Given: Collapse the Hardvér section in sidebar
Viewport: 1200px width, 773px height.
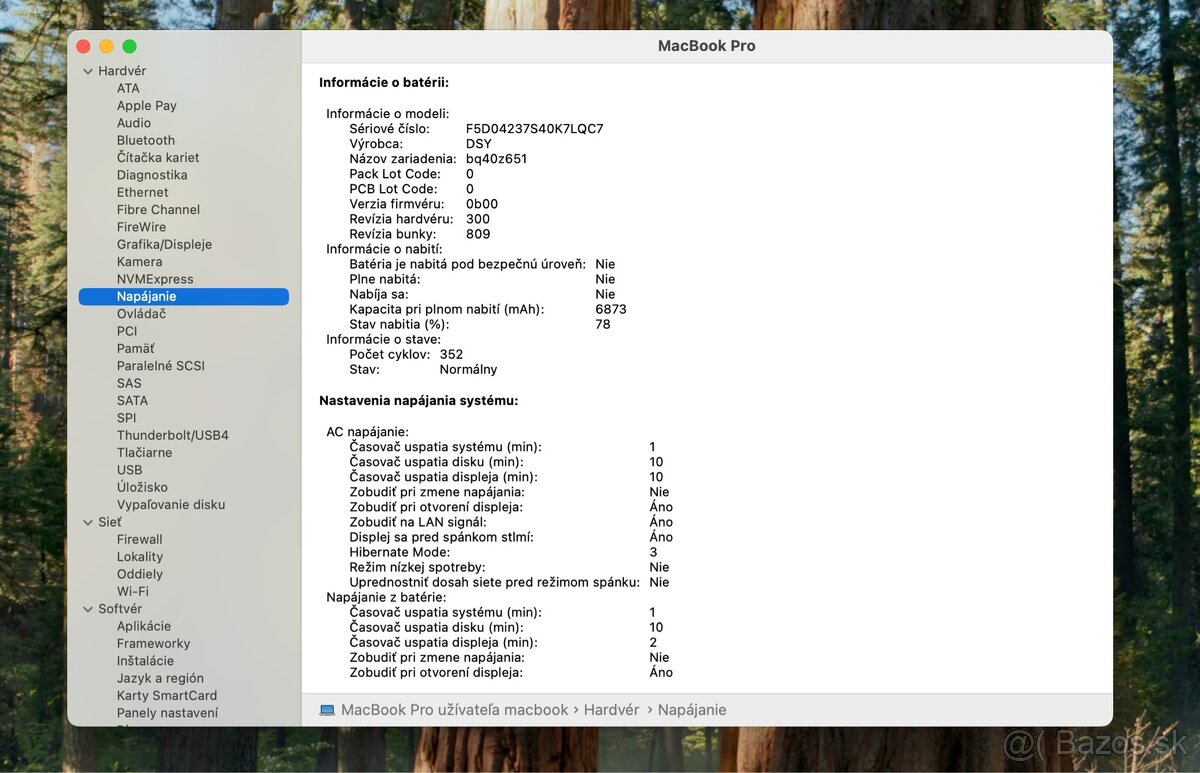Looking at the screenshot, I should click(x=88, y=71).
